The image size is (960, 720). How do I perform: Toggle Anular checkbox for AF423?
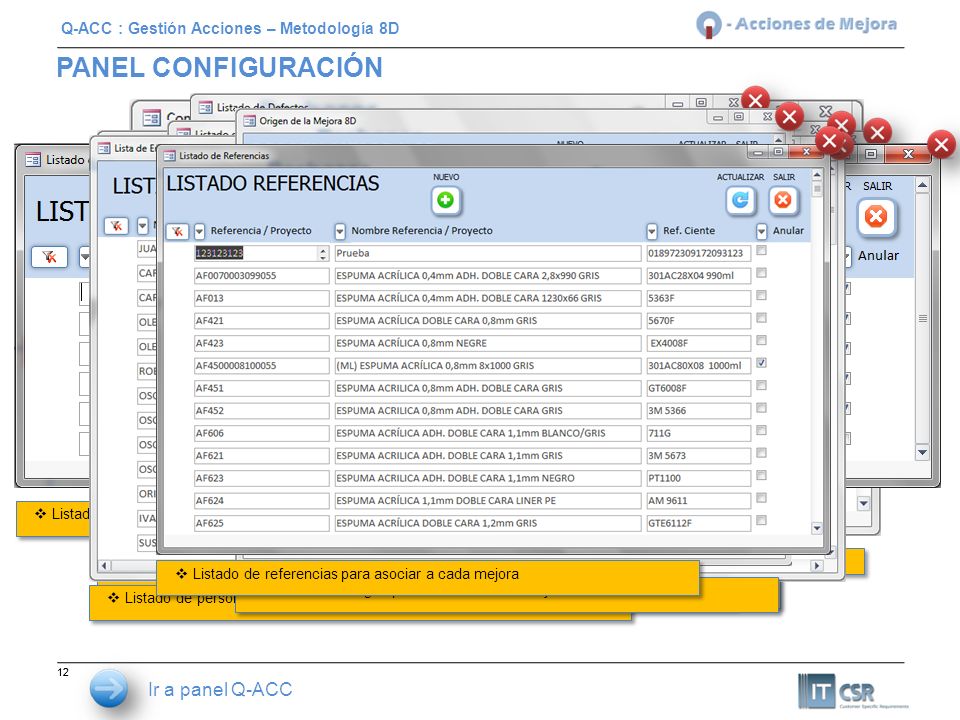click(761, 340)
